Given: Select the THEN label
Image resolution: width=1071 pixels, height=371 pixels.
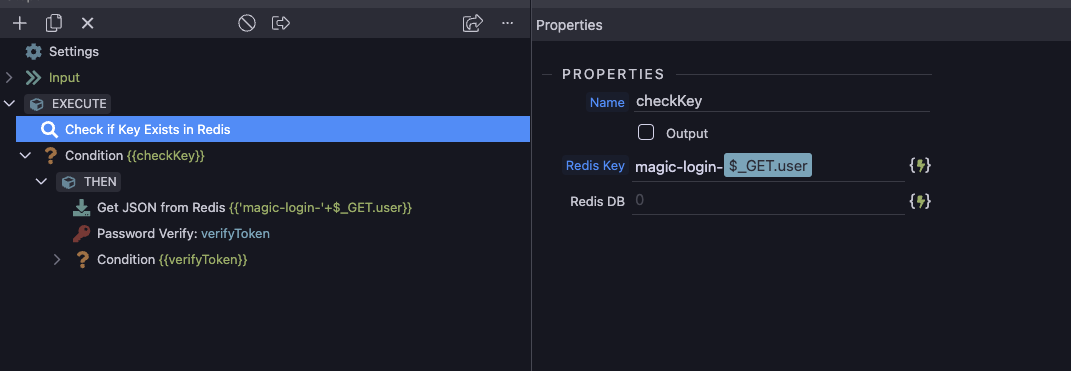Looking at the screenshot, I should click(100, 182).
